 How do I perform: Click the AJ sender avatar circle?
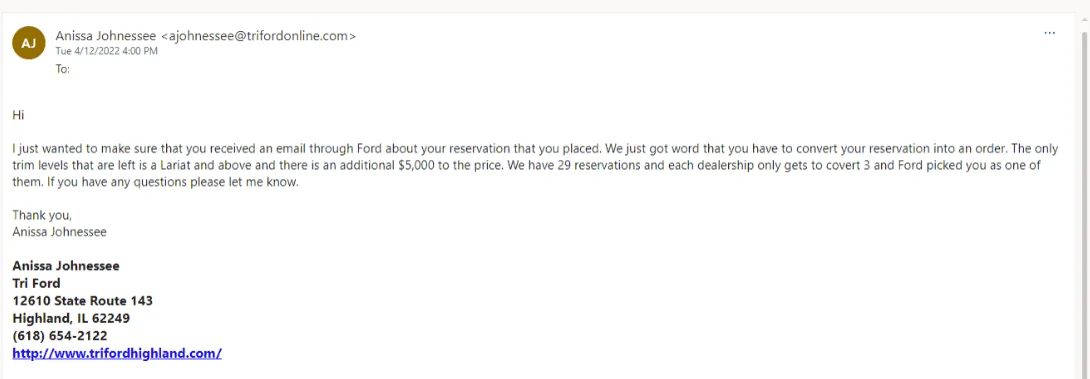point(29,42)
